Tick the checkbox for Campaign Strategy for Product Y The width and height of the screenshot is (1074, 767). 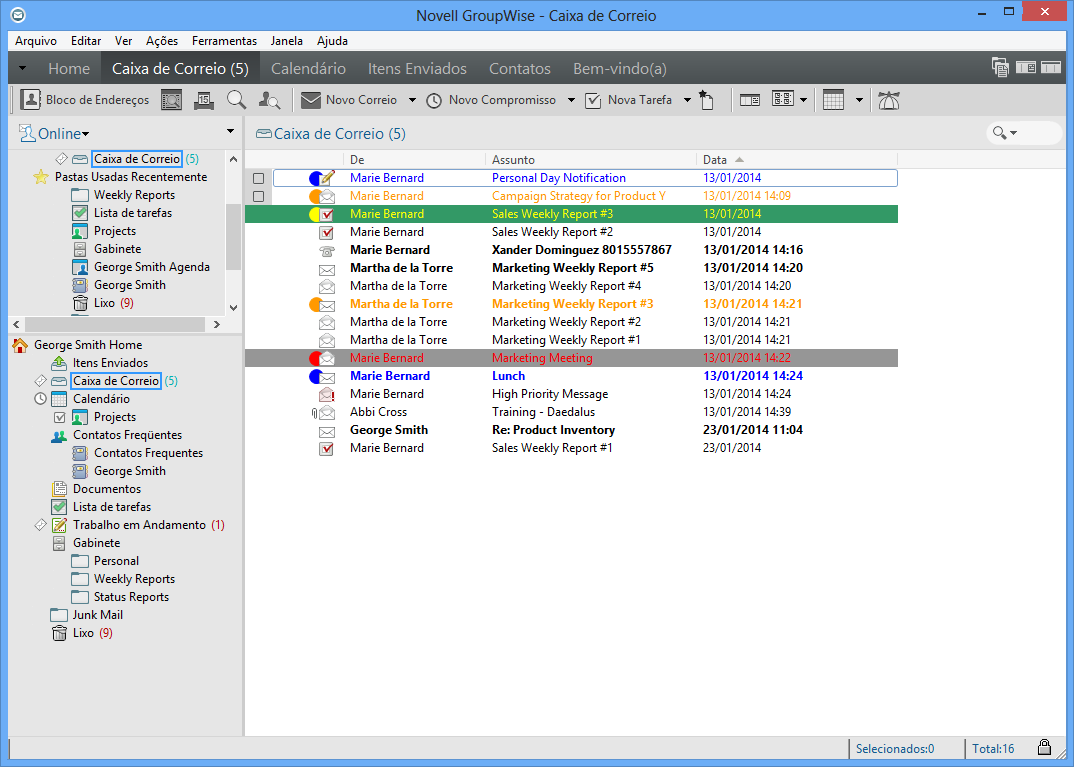(x=258, y=197)
